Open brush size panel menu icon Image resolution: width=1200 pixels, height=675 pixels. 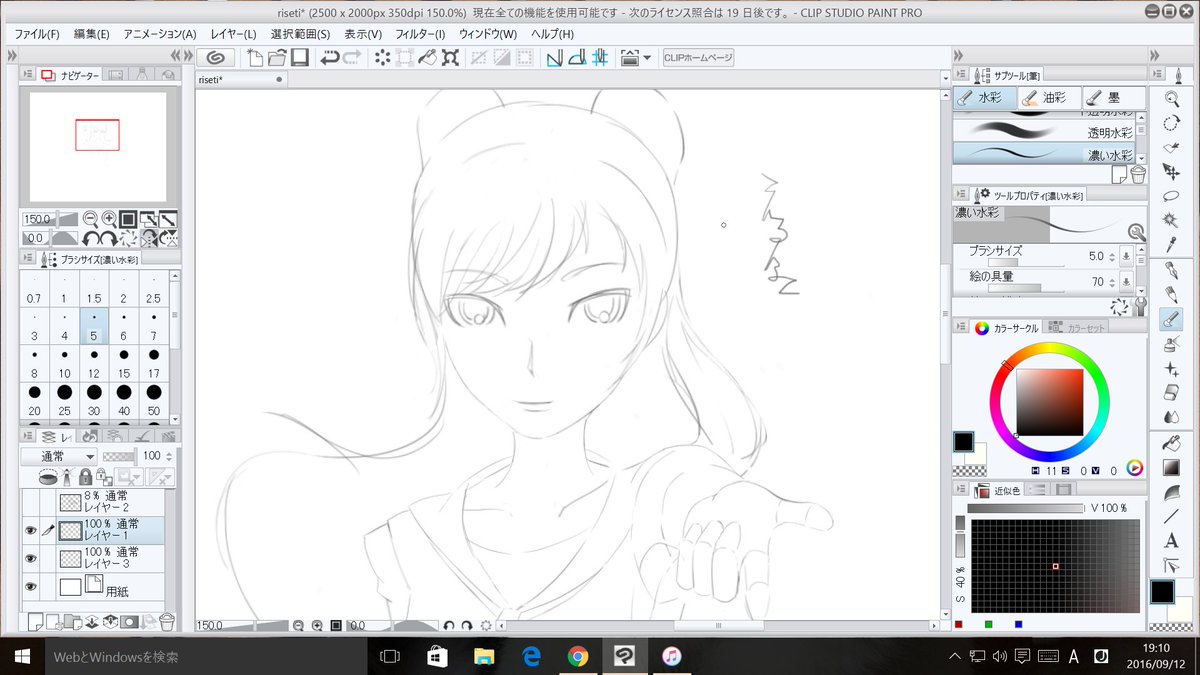coord(27,259)
